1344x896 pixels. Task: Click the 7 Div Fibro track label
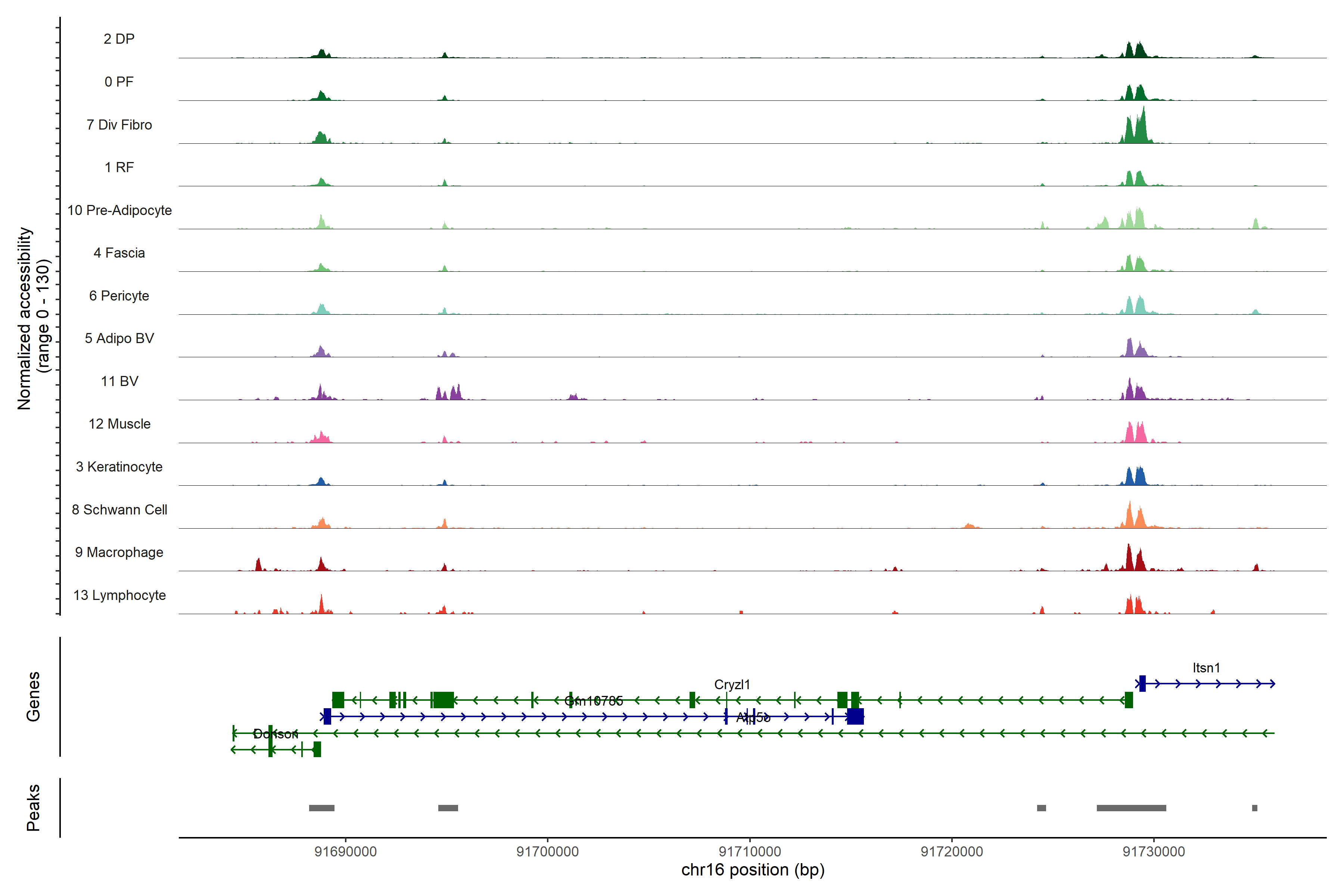point(119,125)
